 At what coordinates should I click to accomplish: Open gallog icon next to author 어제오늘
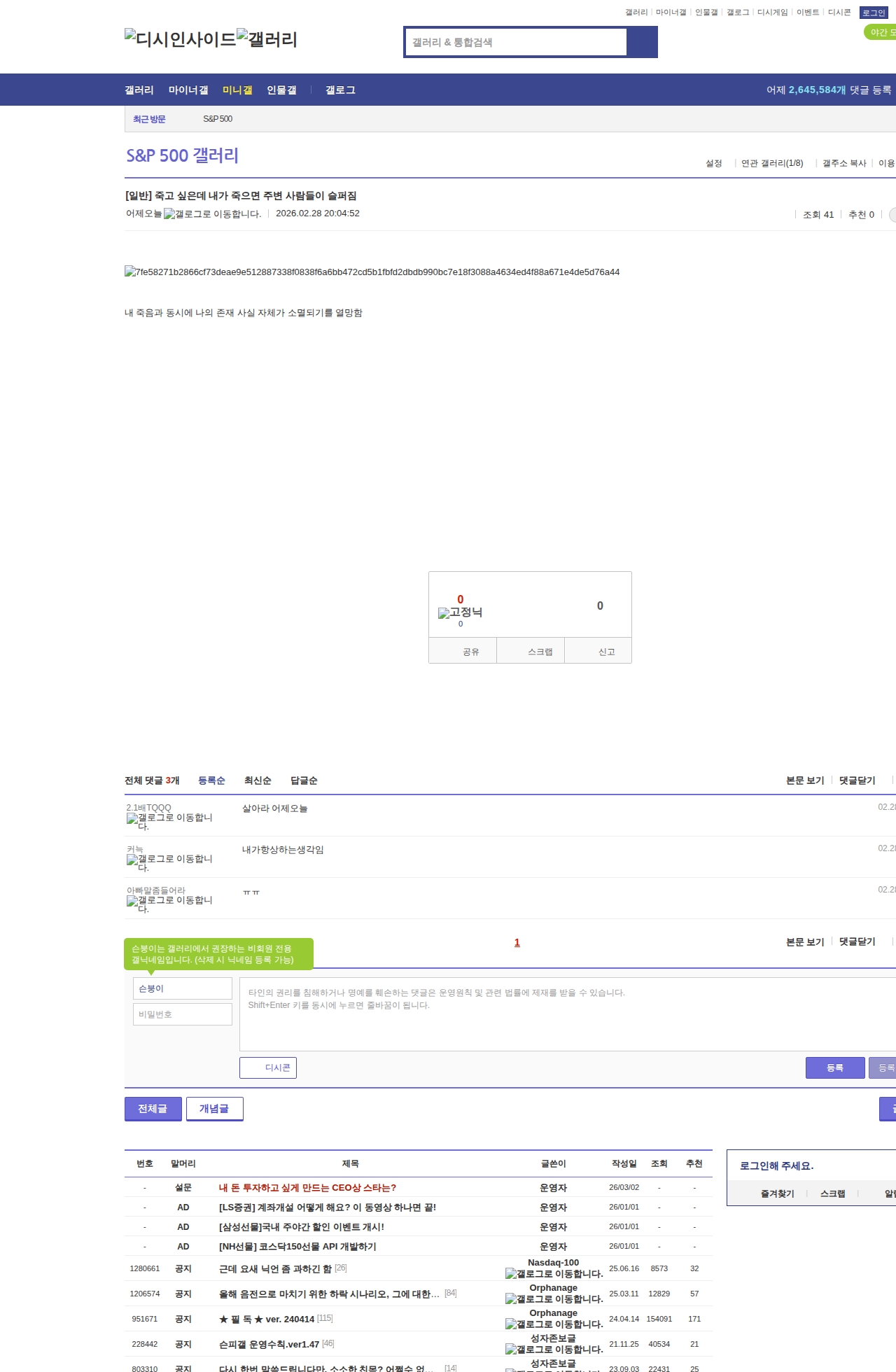(212, 214)
